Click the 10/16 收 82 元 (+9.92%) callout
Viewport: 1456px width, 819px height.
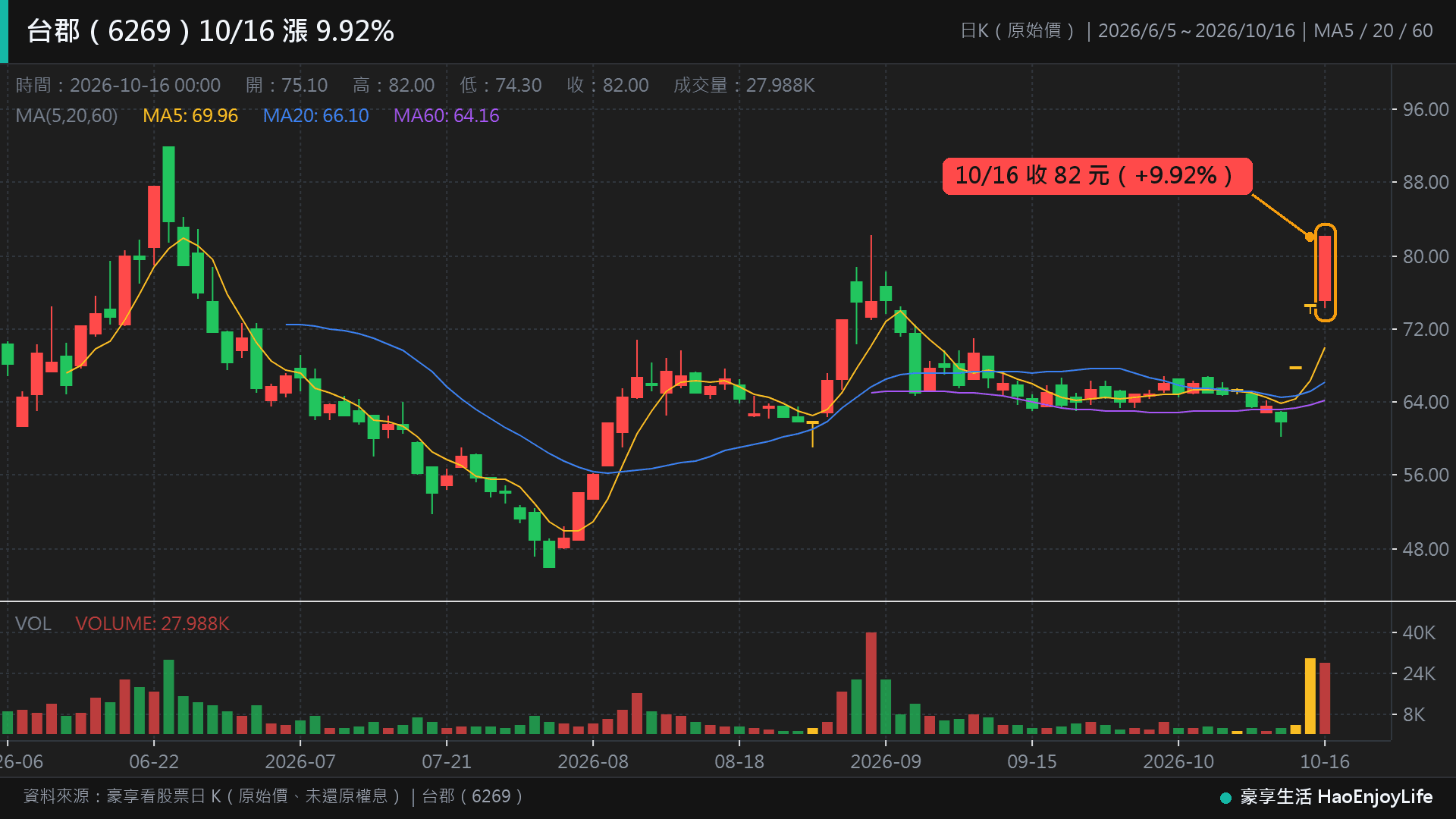click(x=1097, y=176)
